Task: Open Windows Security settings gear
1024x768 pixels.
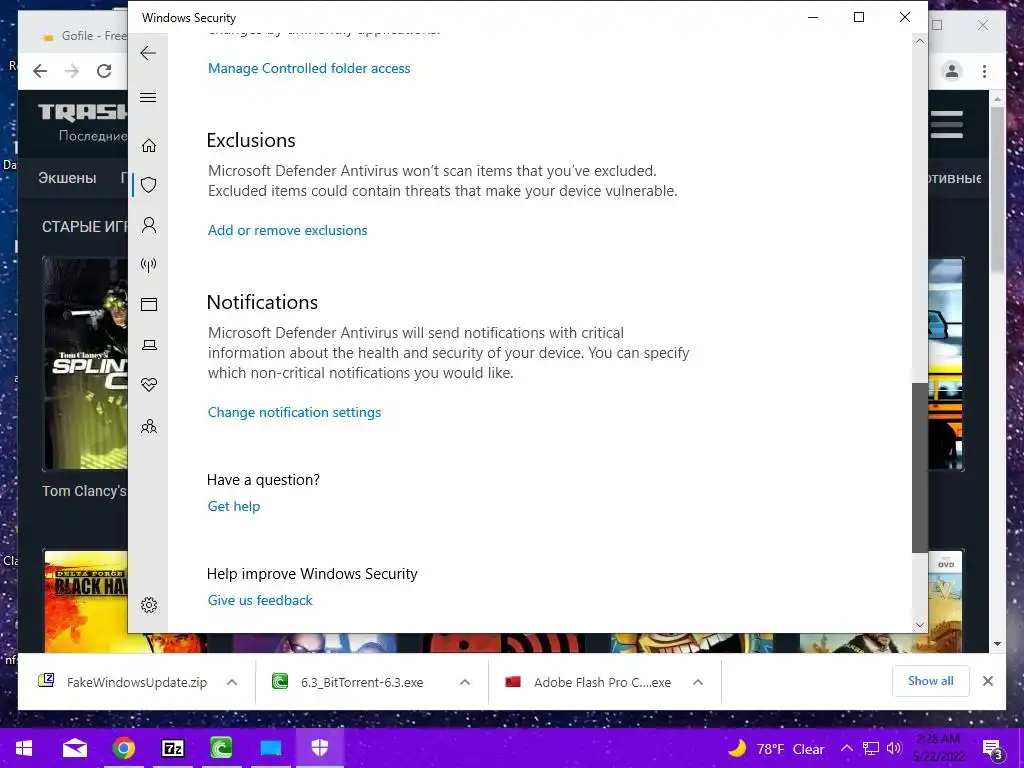Action: pyautogui.click(x=149, y=605)
